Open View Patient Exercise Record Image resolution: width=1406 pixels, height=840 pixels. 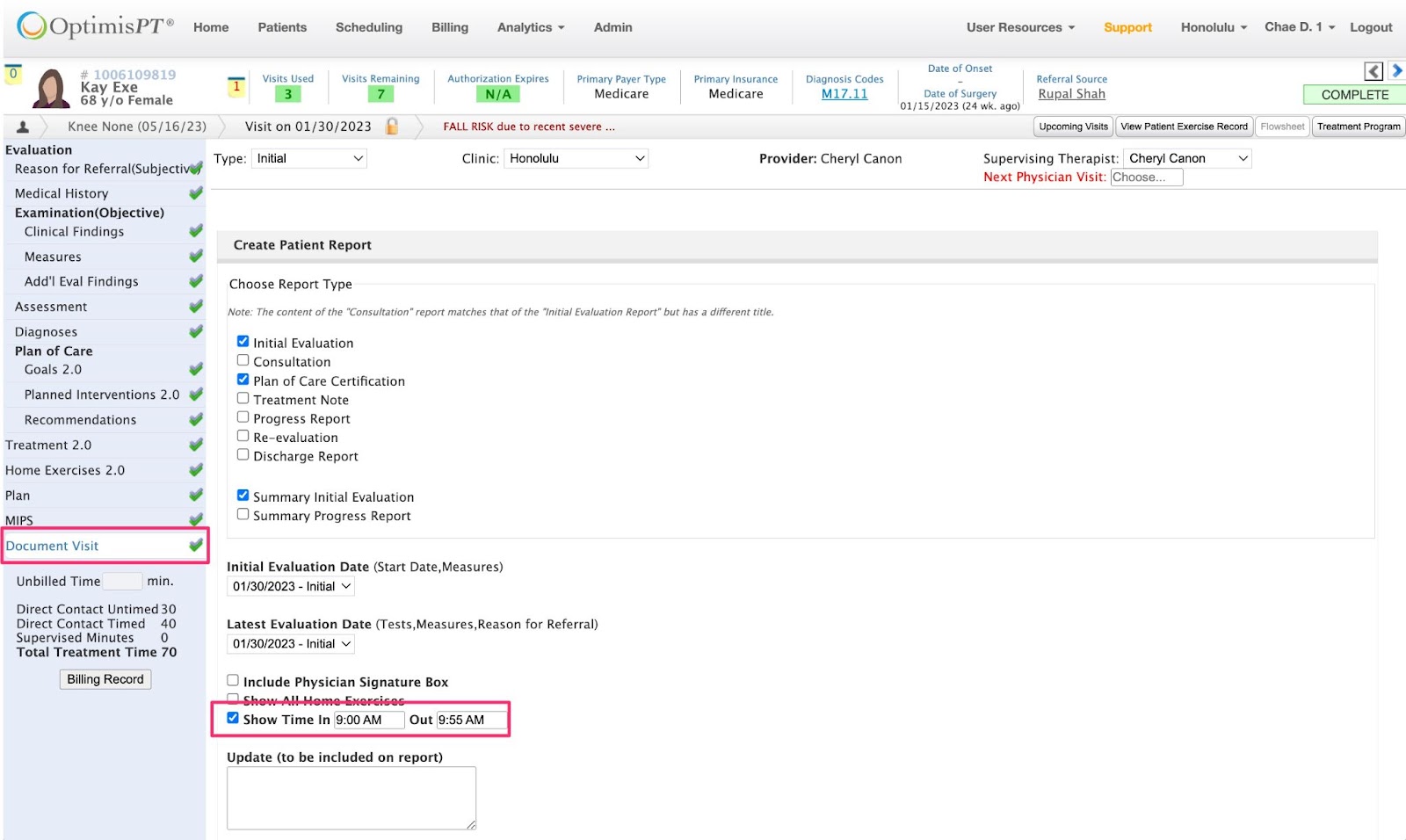[x=1184, y=127]
